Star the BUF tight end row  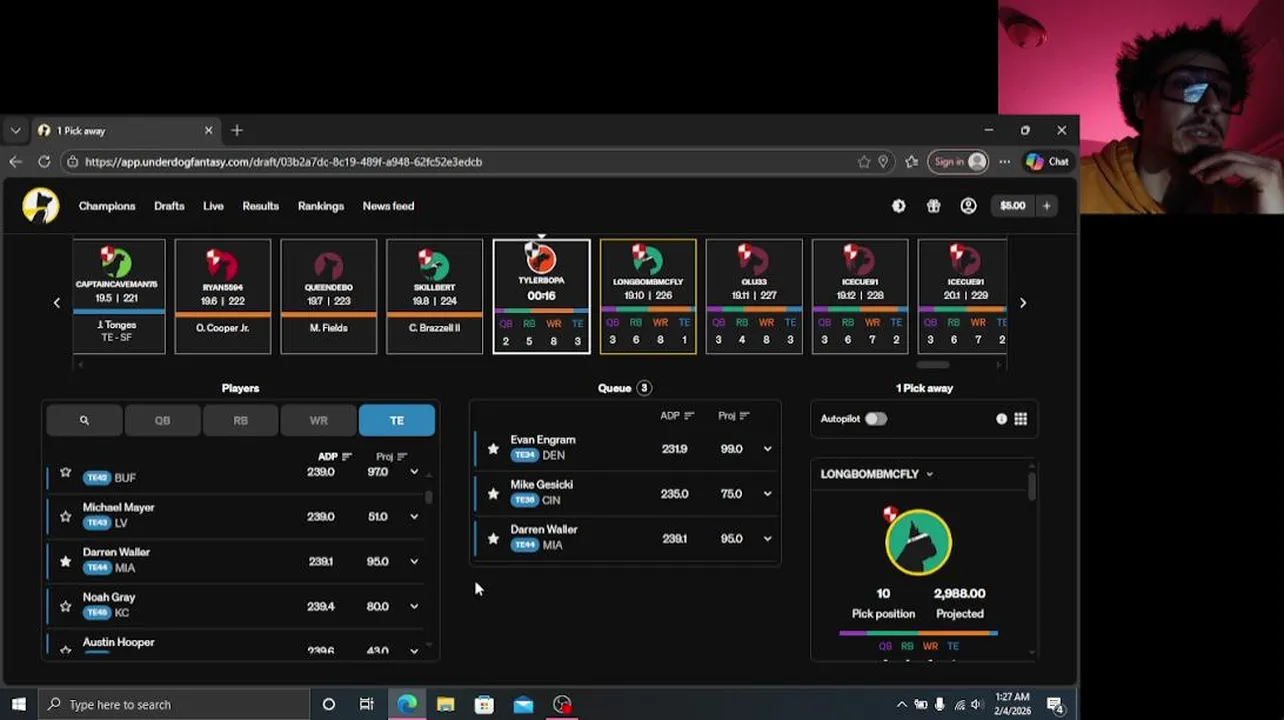66,472
